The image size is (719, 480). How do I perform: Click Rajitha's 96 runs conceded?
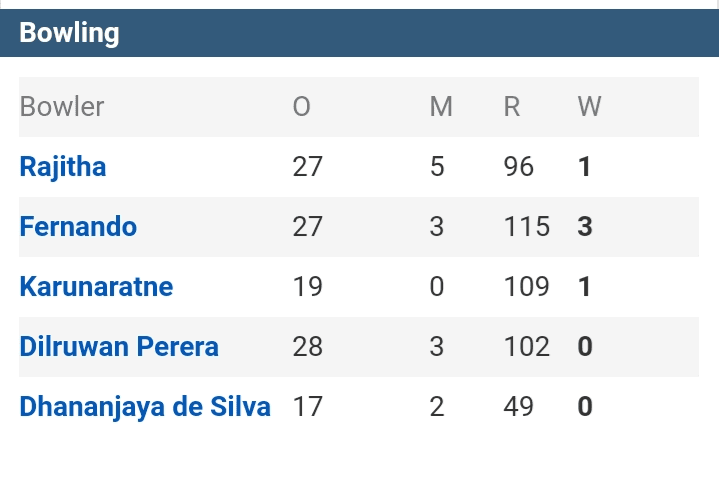pos(519,167)
